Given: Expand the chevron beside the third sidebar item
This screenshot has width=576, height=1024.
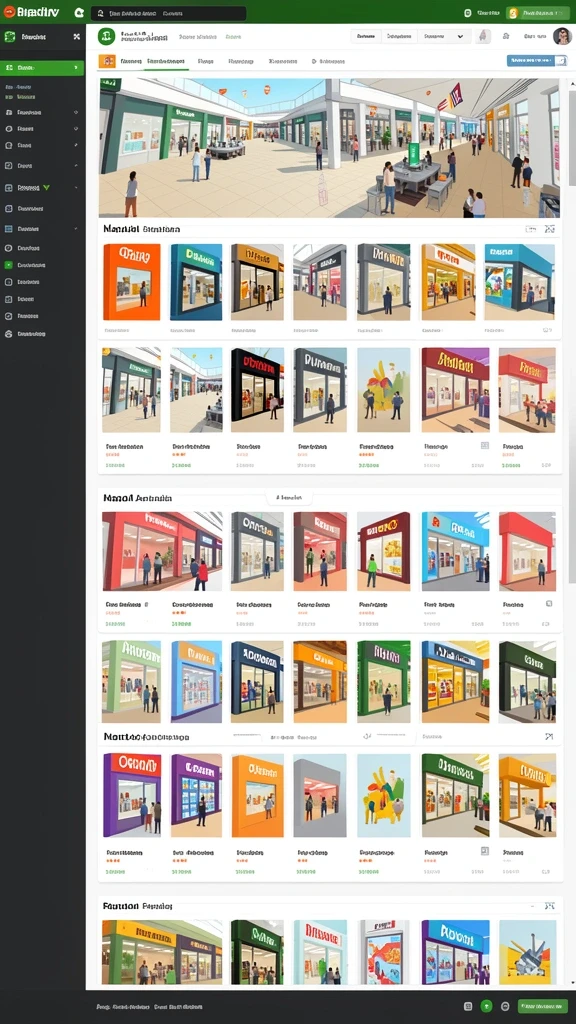Looking at the screenshot, I should tap(76, 146).
